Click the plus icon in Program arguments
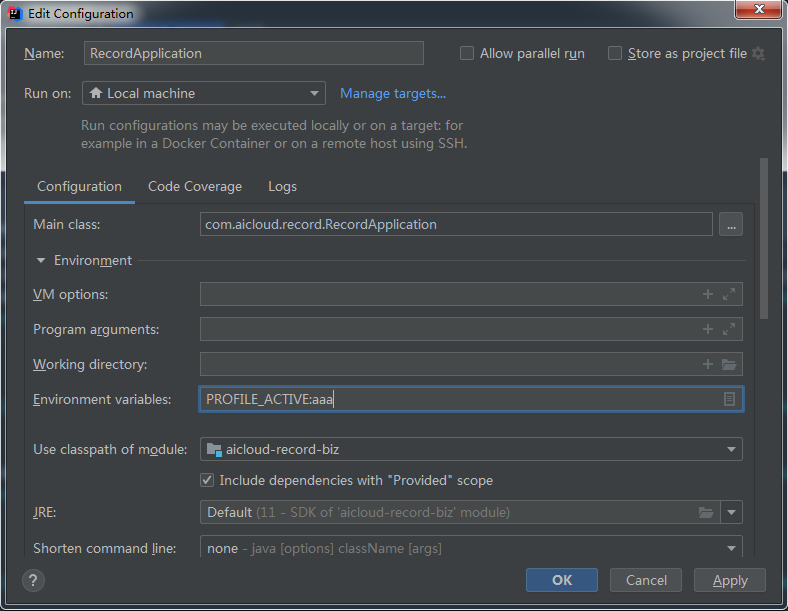The width and height of the screenshot is (788, 611). click(x=708, y=329)
